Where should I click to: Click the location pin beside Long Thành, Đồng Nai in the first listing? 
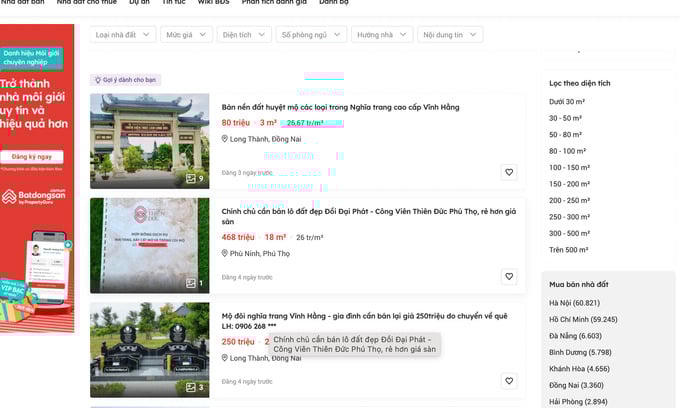coord(225,139)
